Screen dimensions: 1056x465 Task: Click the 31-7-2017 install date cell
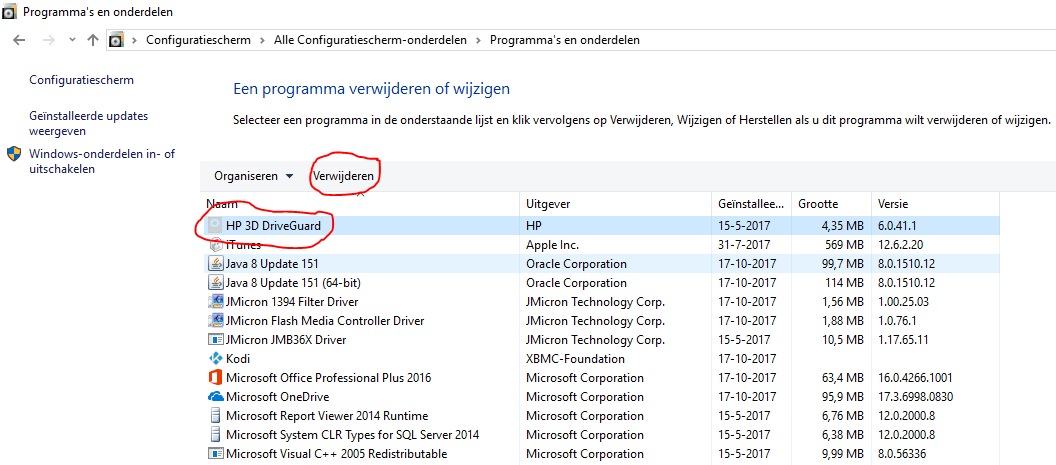[744, 245]
